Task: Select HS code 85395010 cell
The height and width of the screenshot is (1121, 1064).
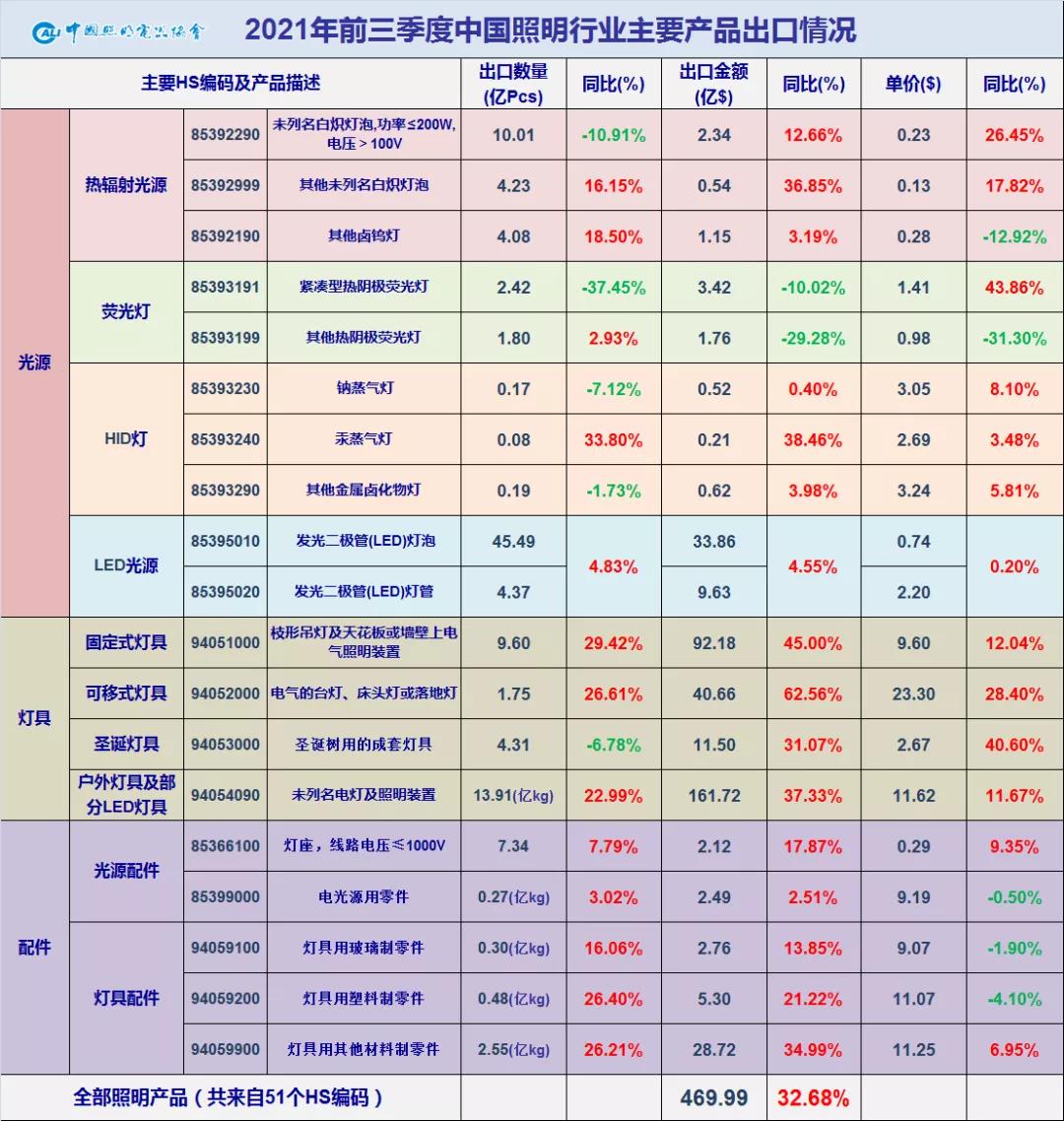Action: point(226,541)
